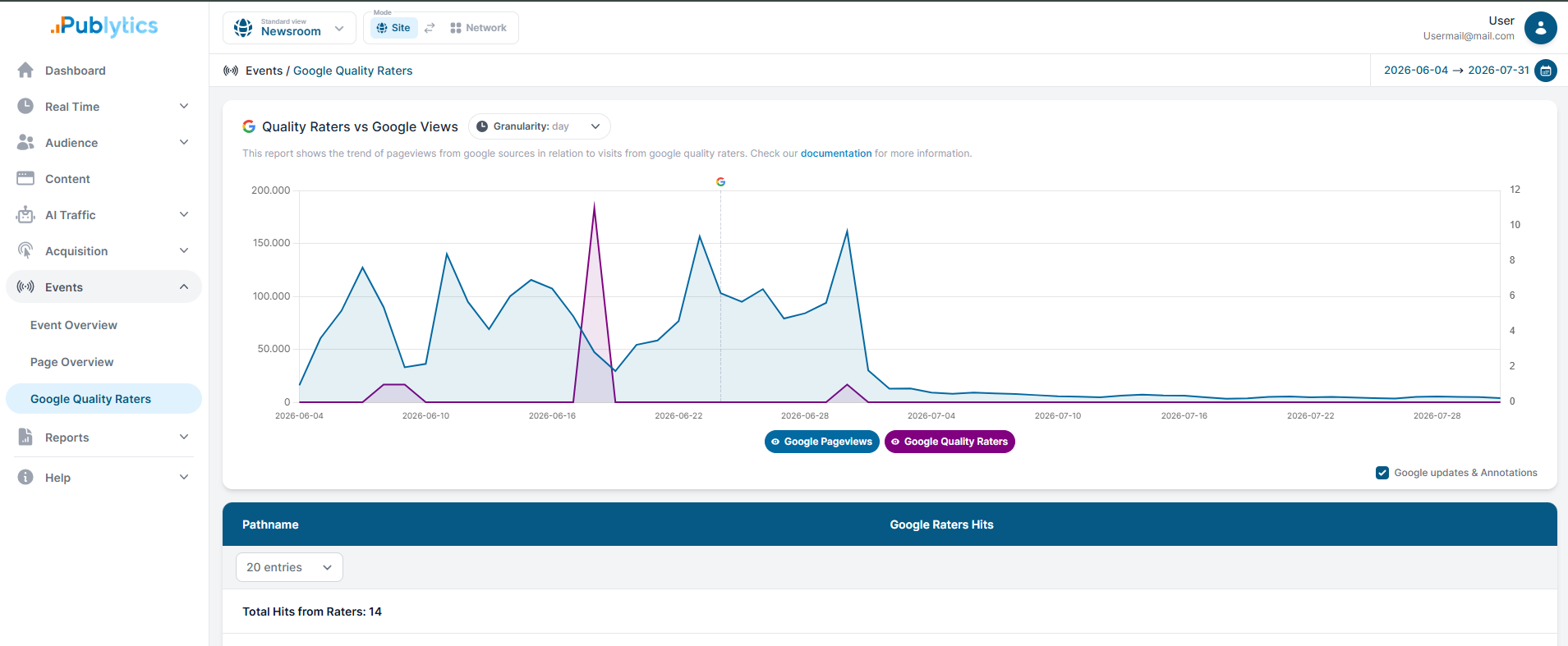1568x646 pixels.
Task: Switch to Site mode
Action: (x=393, y=28)
